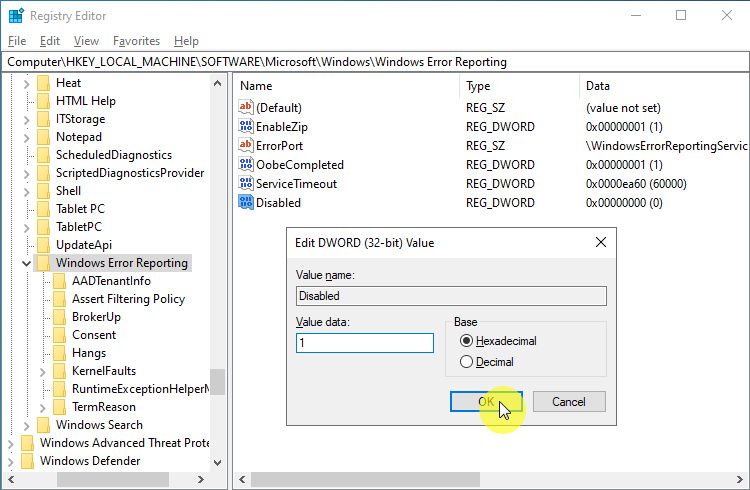Click the EnableZip DWORD value icon
The image size is (750, 490).
(x=247, y=127)
